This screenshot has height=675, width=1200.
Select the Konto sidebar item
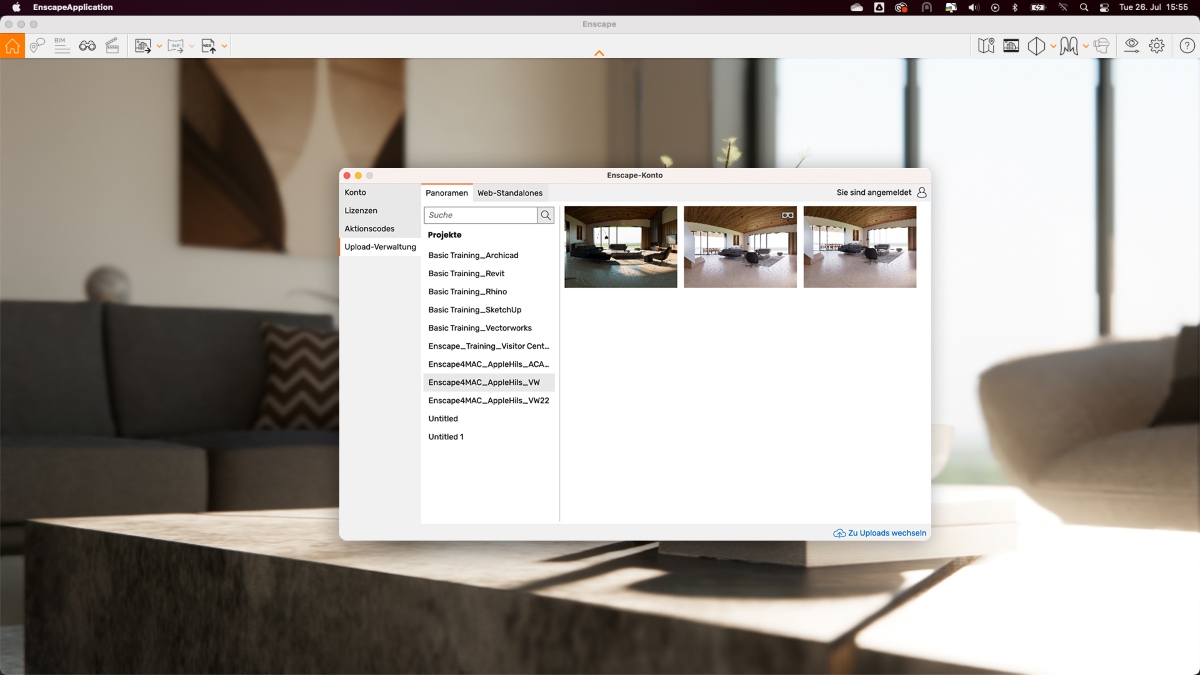tap(380, 192)
